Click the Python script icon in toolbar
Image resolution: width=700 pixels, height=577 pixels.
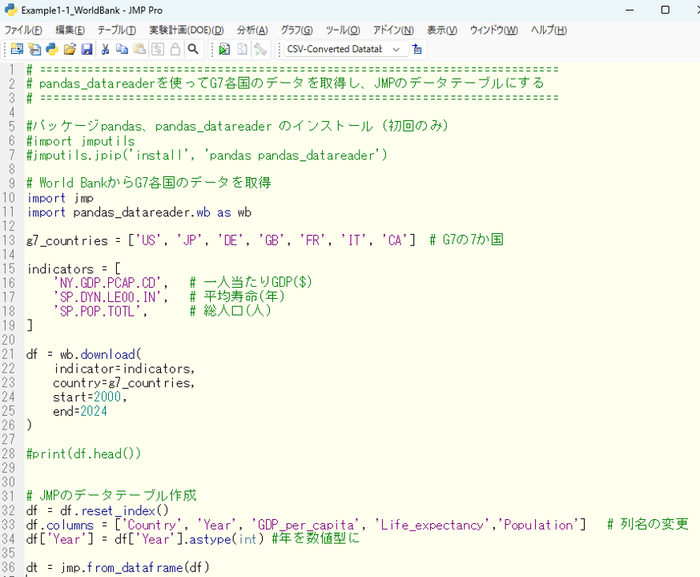pos(52,49)
